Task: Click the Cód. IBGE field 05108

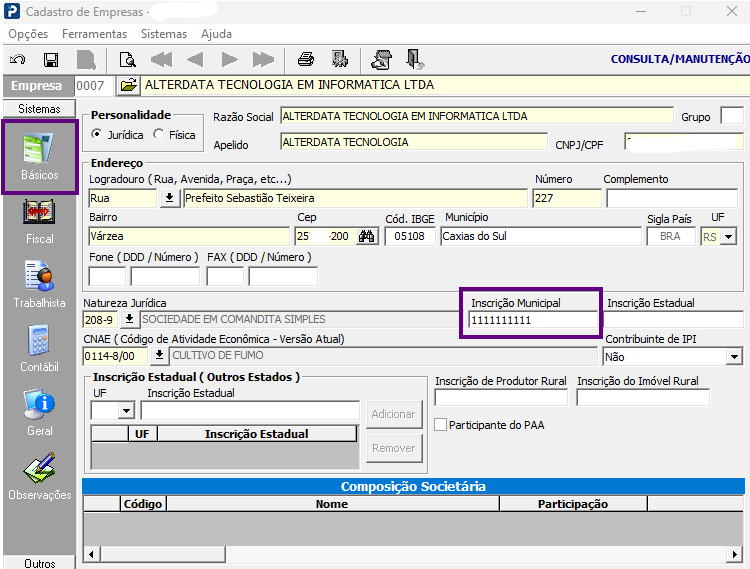Action: tap(410, 236)
